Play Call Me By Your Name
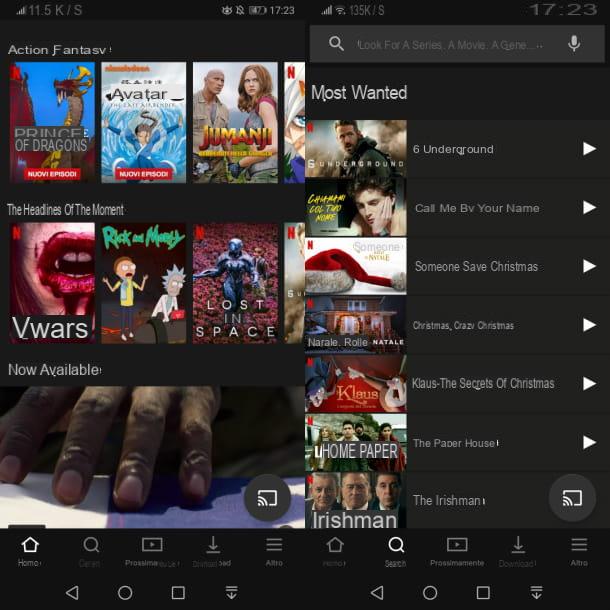 click(x=589, y=207)
